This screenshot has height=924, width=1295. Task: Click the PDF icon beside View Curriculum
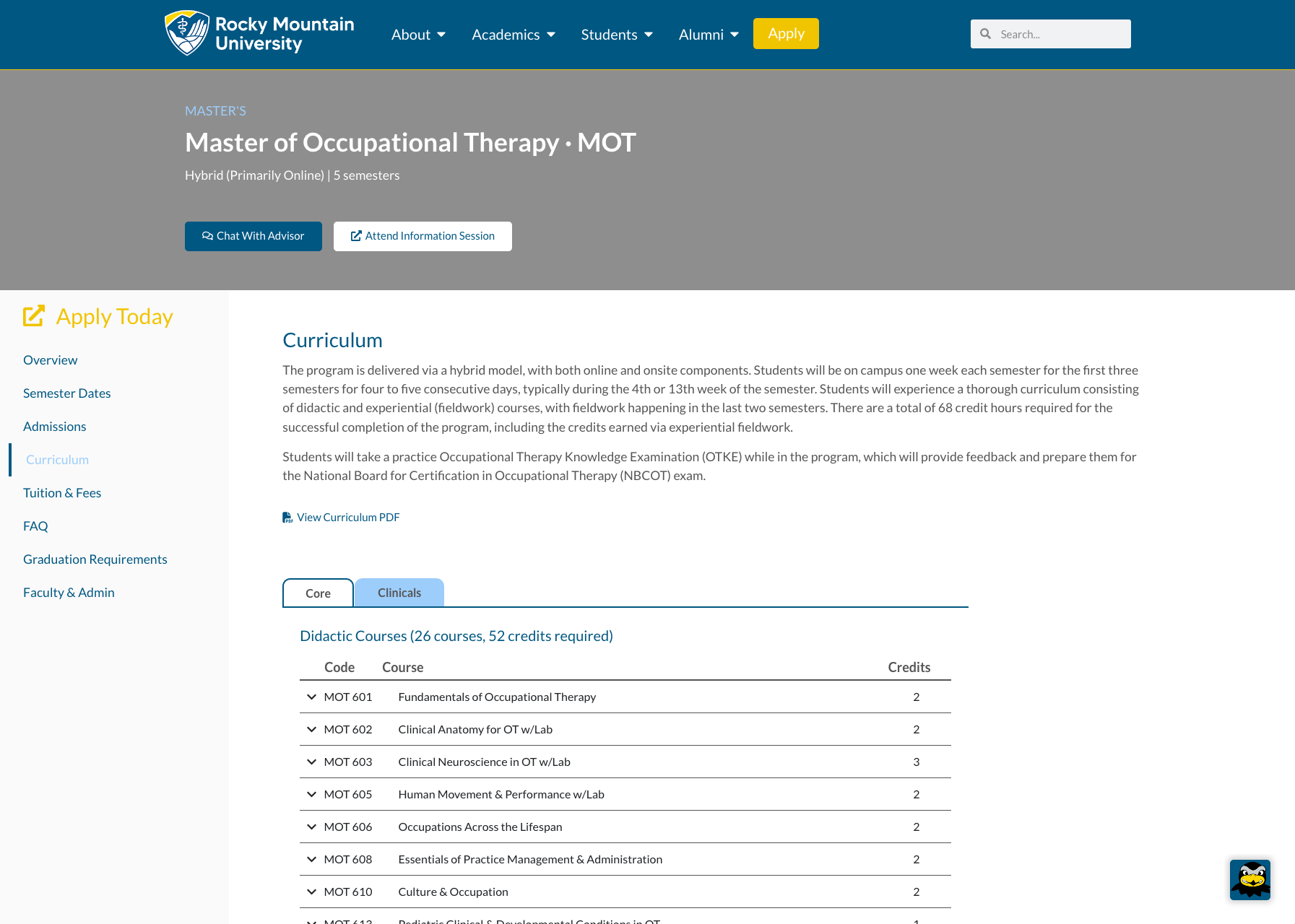coord(287,518)
